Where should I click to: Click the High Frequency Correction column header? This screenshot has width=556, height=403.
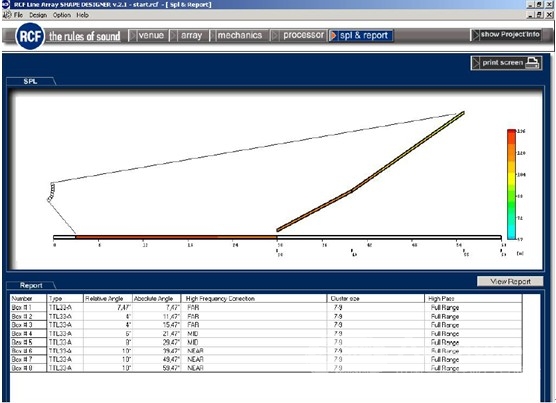pyautogui.click(x=254, y=298)
